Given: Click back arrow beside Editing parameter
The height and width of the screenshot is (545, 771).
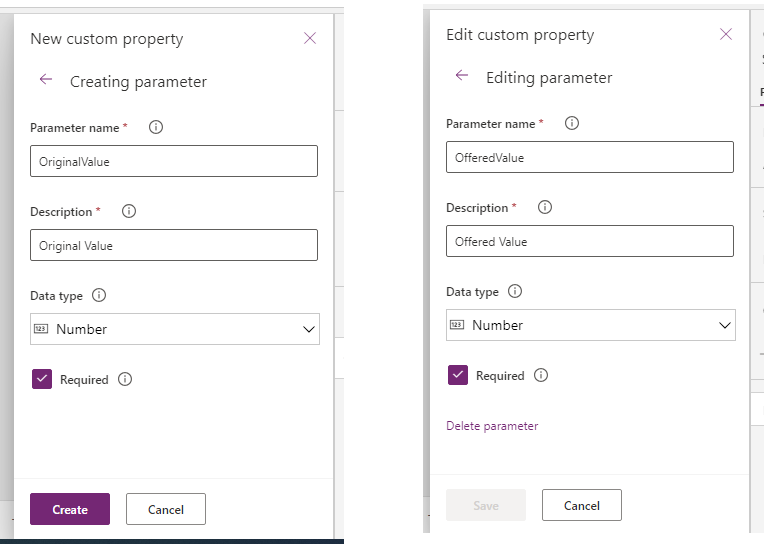Looking at the screenshot, I should (x=461, y=76).
